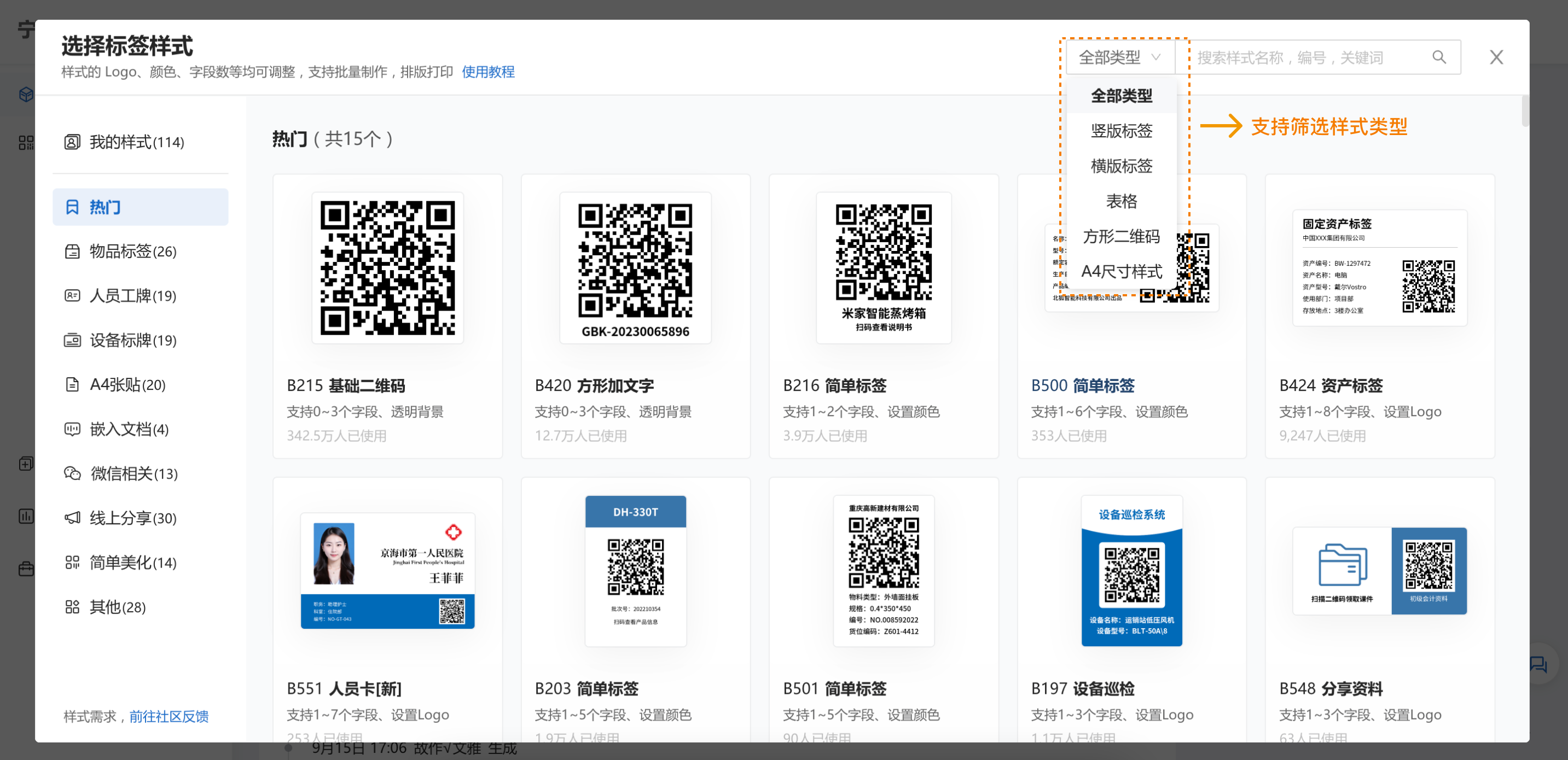Expand the 全部类型 dropdown
Viewport: 1568px width, 760px height.
(1120, 57)
